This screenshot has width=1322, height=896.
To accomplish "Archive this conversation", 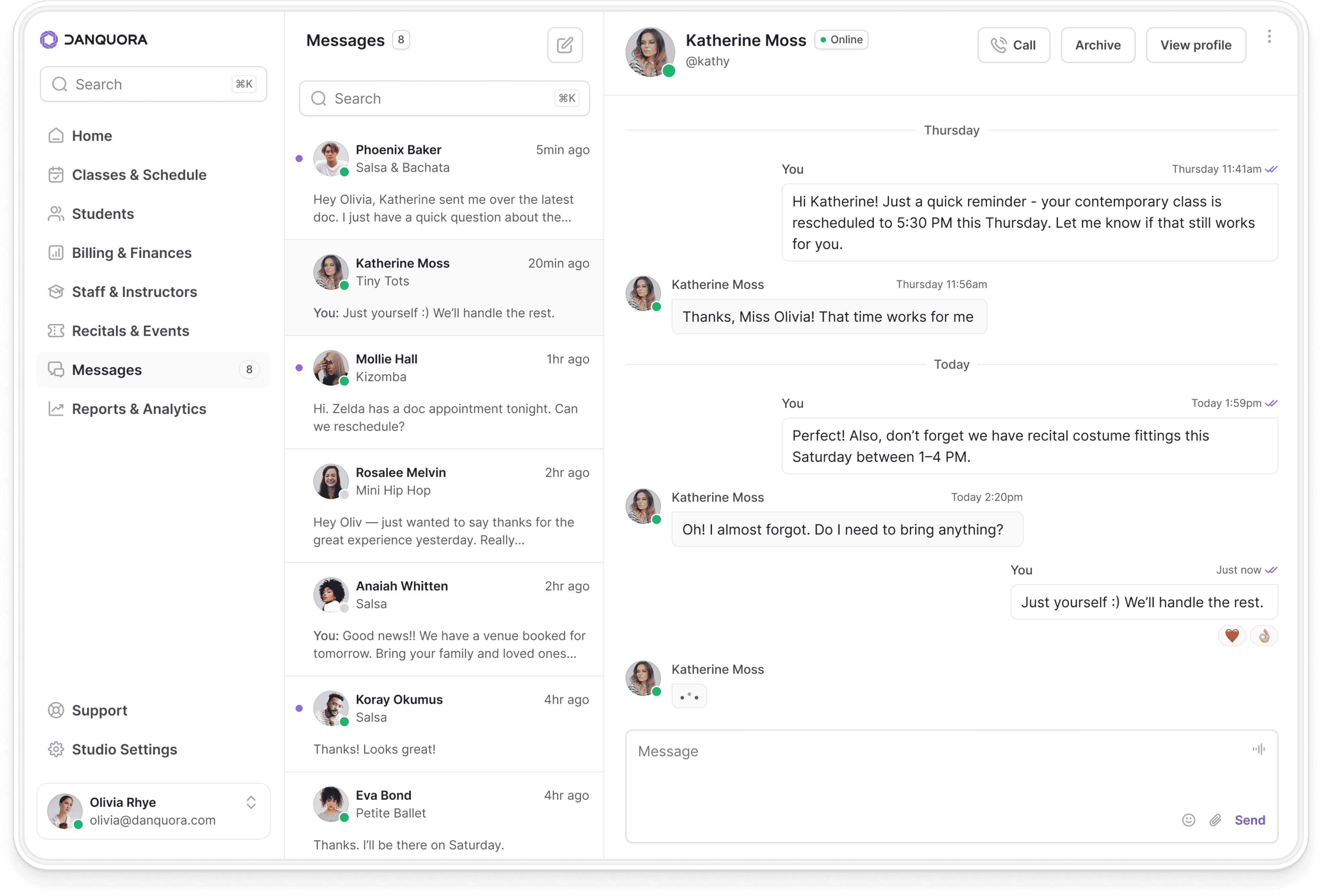I will click(x=1097, y=45).
